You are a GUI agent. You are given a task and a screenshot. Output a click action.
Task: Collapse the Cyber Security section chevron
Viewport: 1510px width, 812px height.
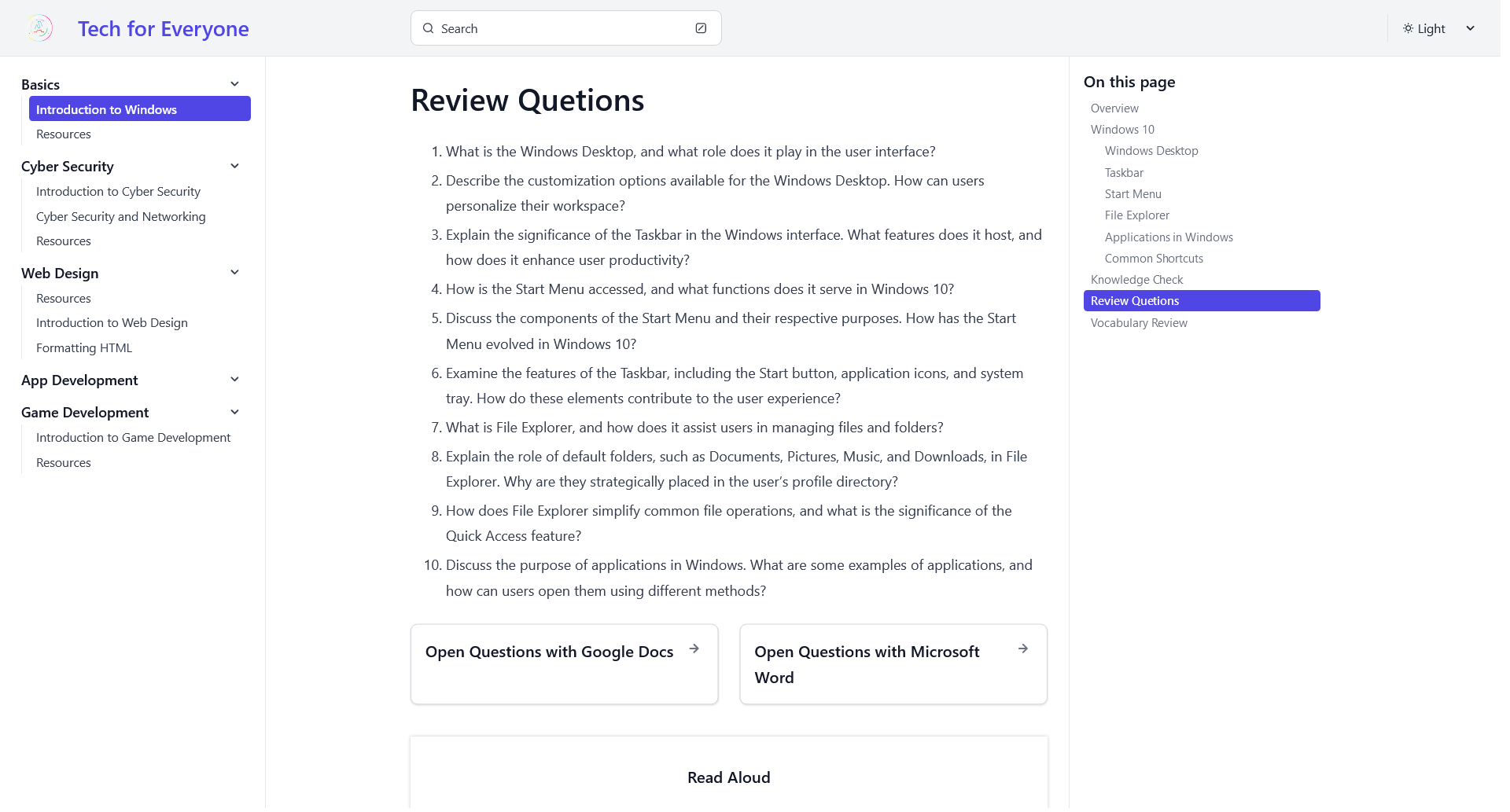click(x=234, y=166)
